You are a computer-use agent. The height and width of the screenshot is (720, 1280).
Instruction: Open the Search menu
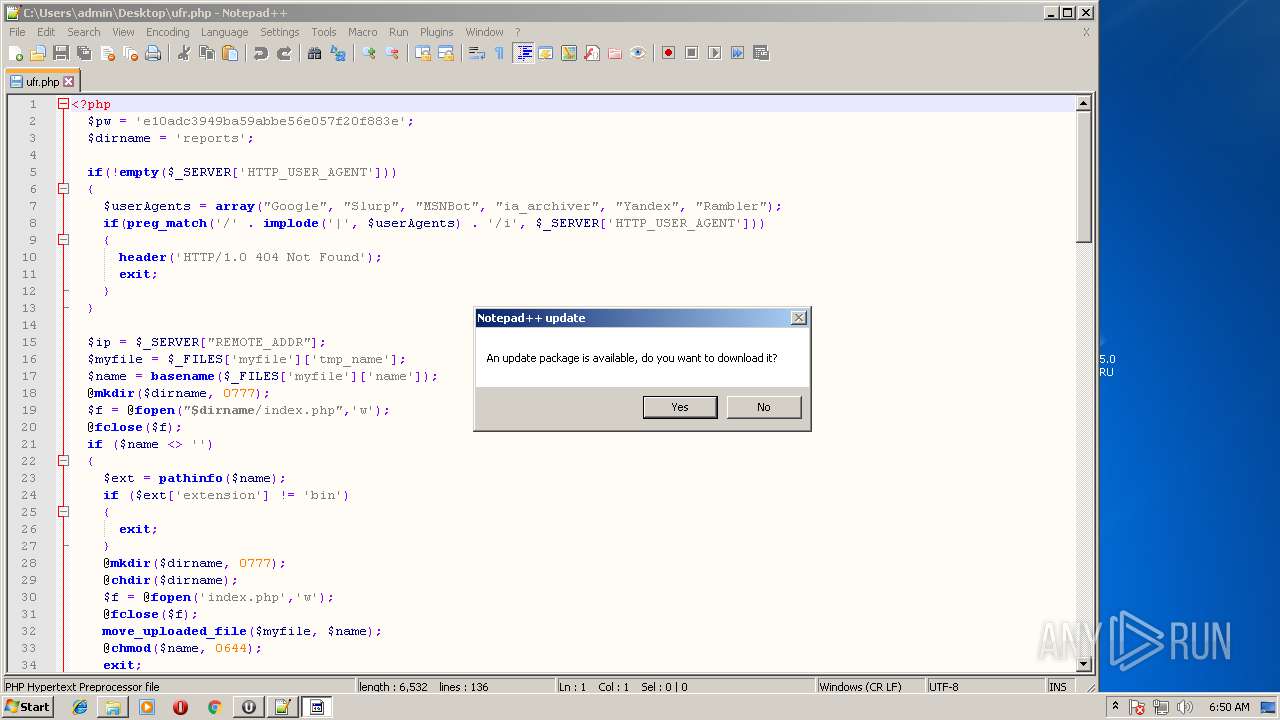coord(84,32)
